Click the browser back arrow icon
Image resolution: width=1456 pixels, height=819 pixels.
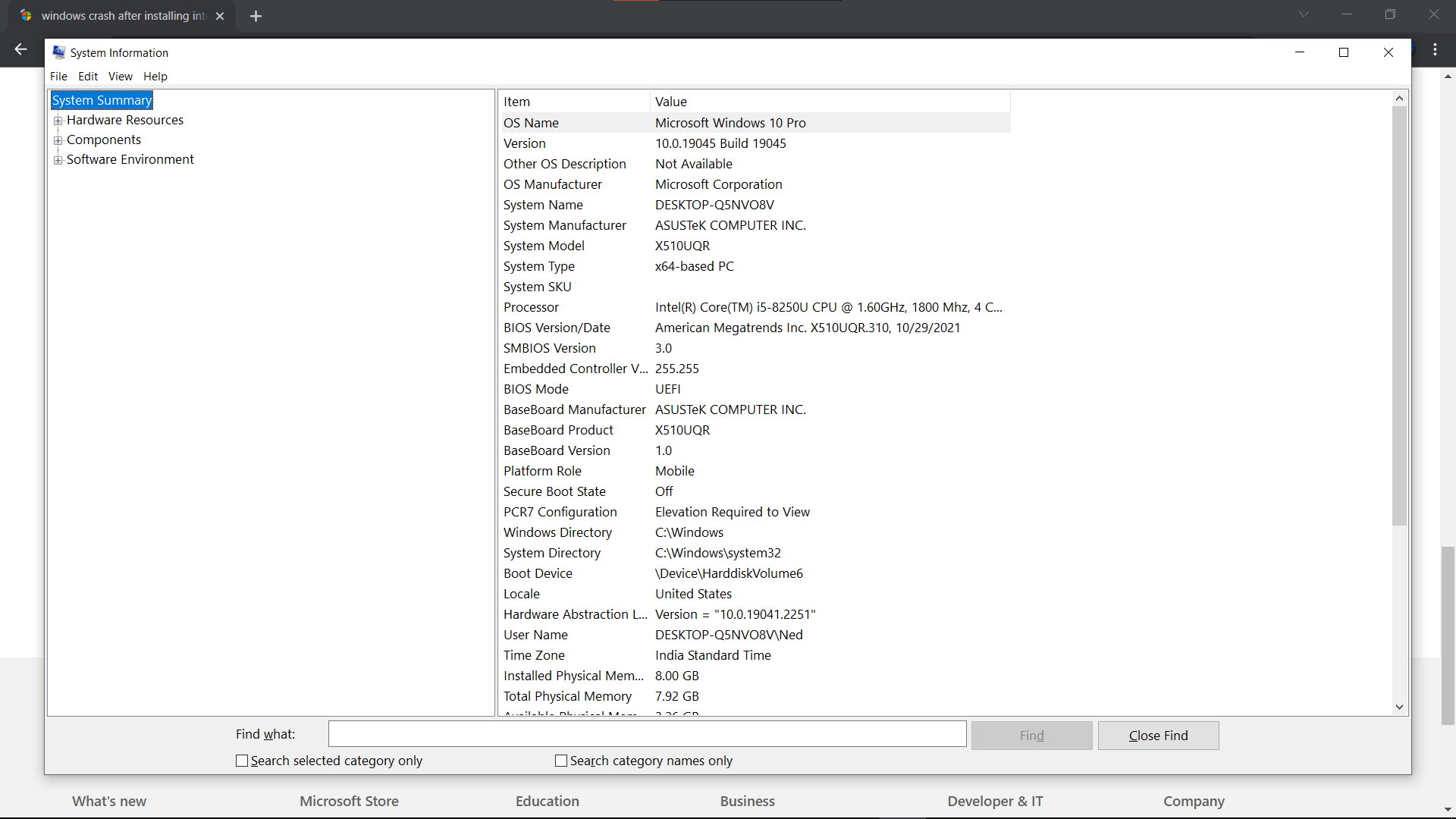tap(20, 49)
